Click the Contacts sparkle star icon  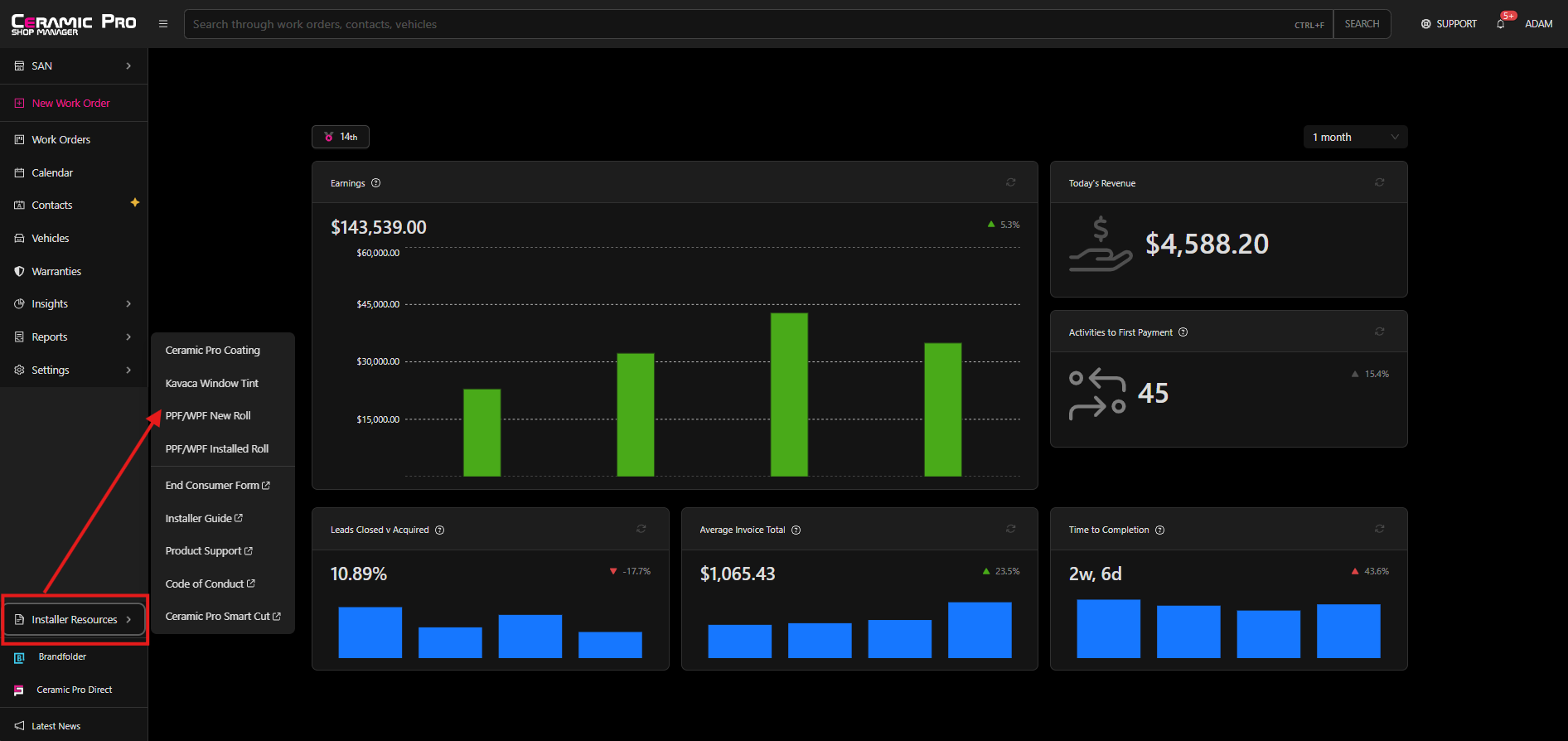coord(134,202)
